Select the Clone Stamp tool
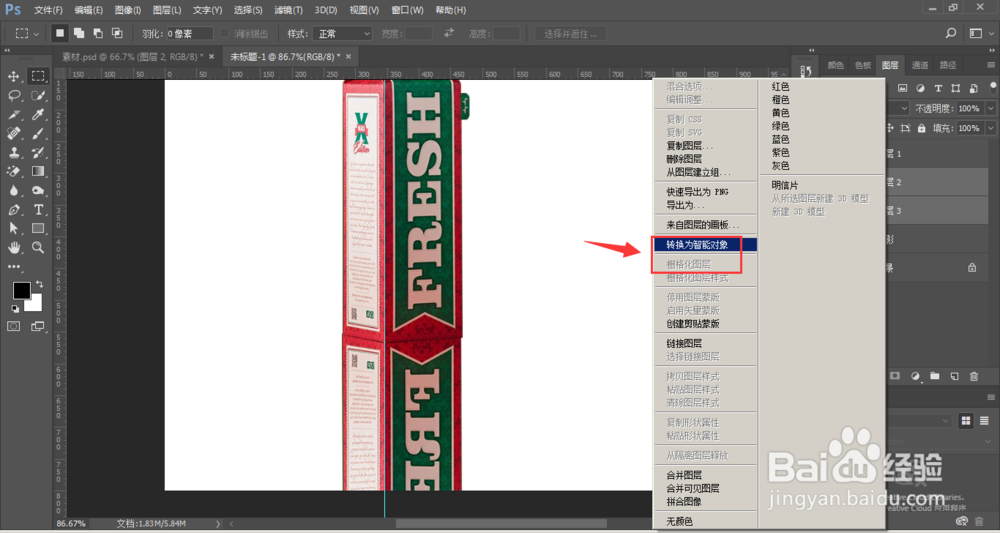The image size is (1000, 533). (13, 152)
